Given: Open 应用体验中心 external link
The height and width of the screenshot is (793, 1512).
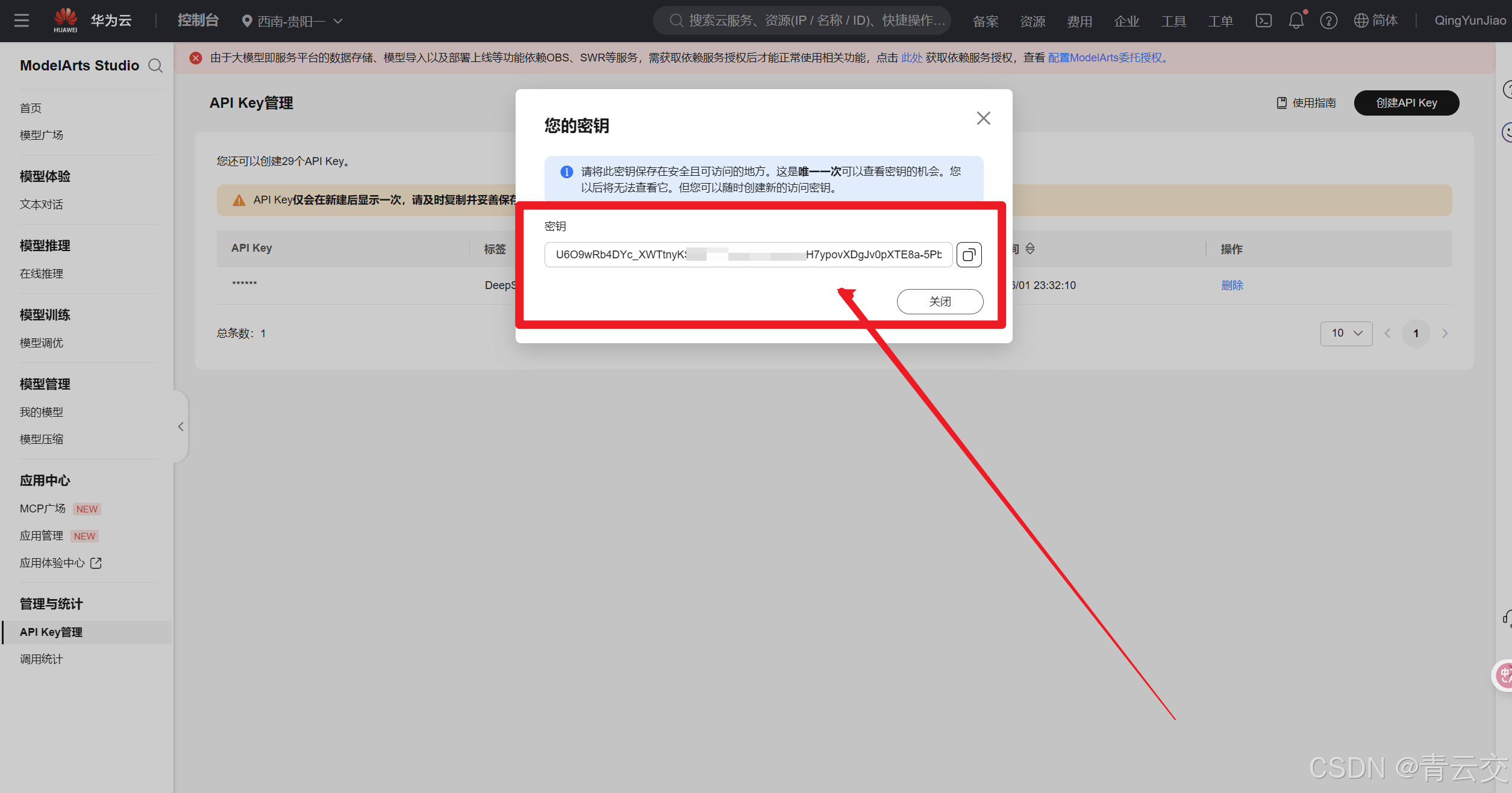Looking at the screenshot, I should click(60, 563).
